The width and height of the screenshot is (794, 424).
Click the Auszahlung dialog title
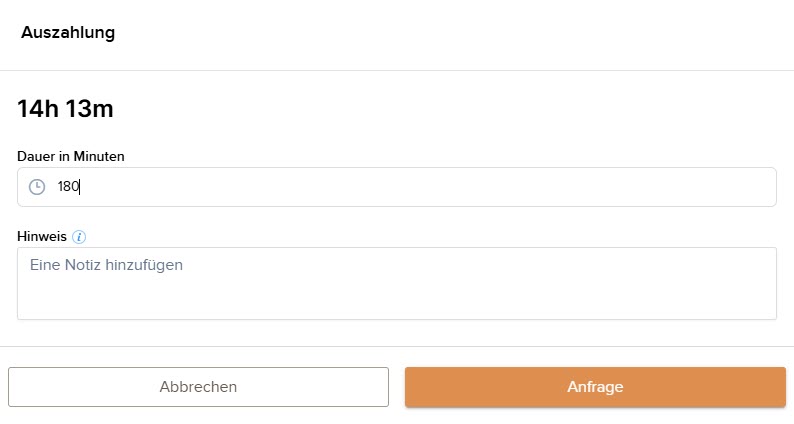pyautogui.click(x=68, y=33)
